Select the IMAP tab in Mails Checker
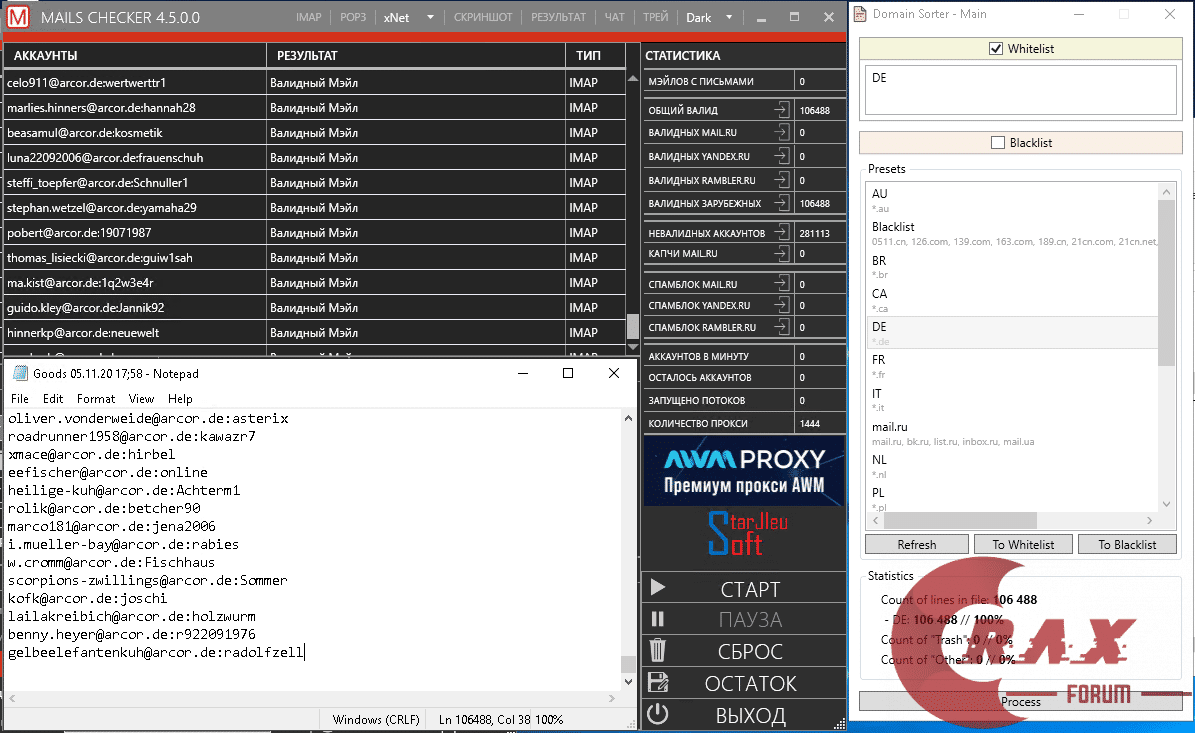This screenshot has width=1195, height=733. point(309,18)
